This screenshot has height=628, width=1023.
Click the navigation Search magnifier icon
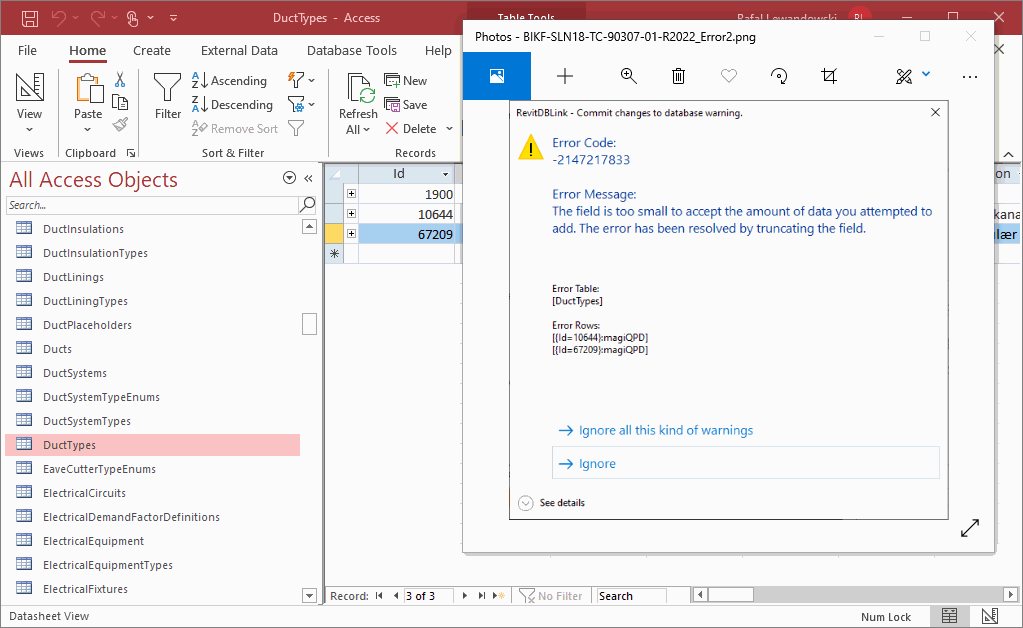[307, 205]
